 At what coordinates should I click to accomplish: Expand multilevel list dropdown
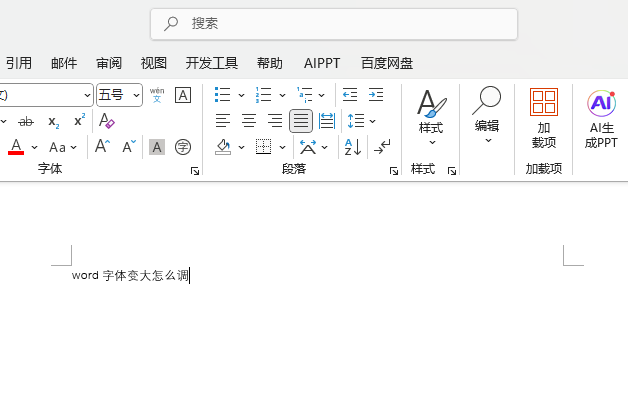pos(322,95)
